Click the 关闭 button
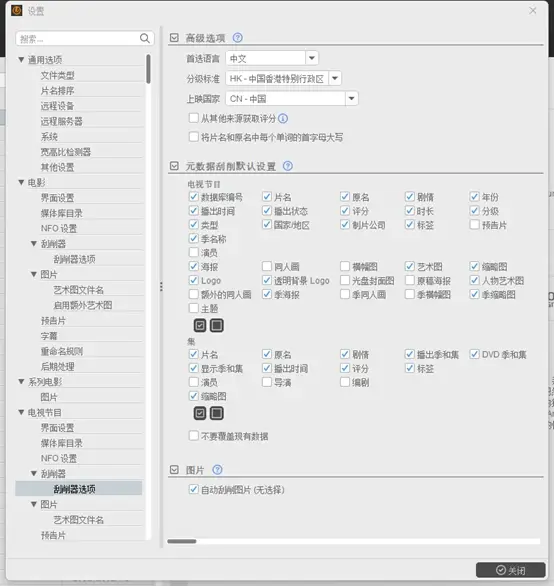 (511, 570)
